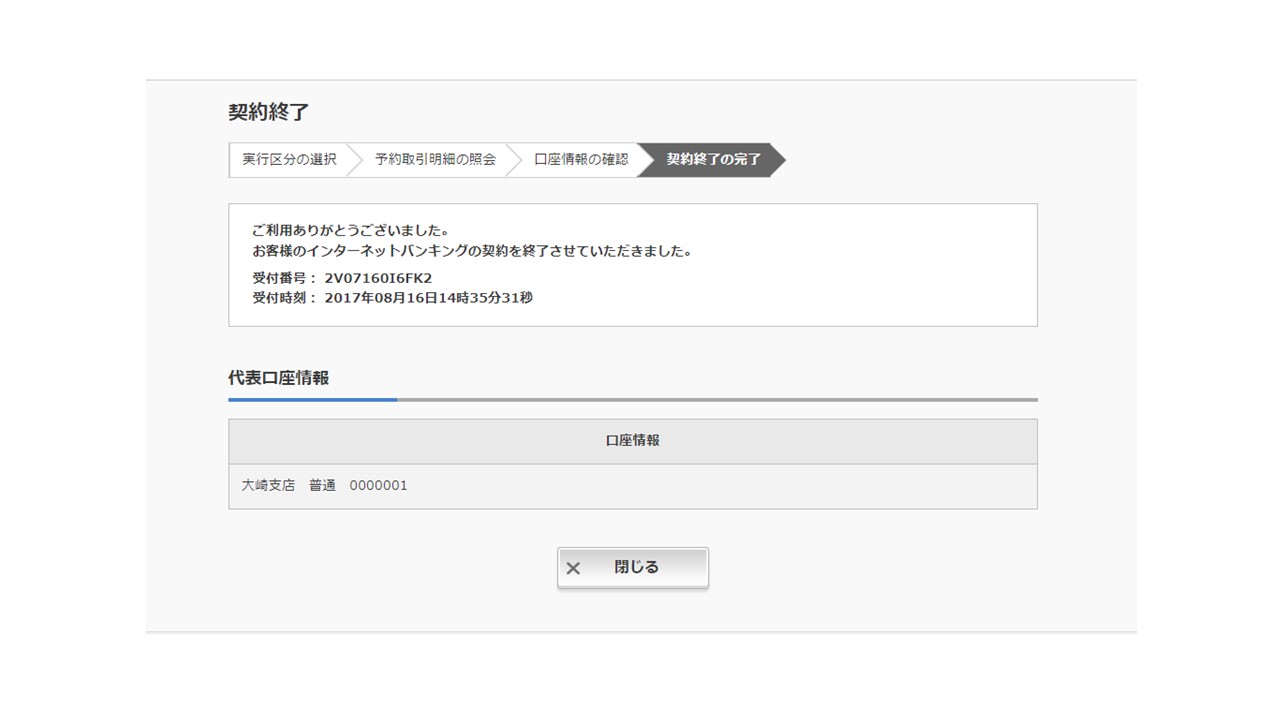The image size is (1280, 720).
Task: Click the X icon on the close button
Action: [573, 568]
